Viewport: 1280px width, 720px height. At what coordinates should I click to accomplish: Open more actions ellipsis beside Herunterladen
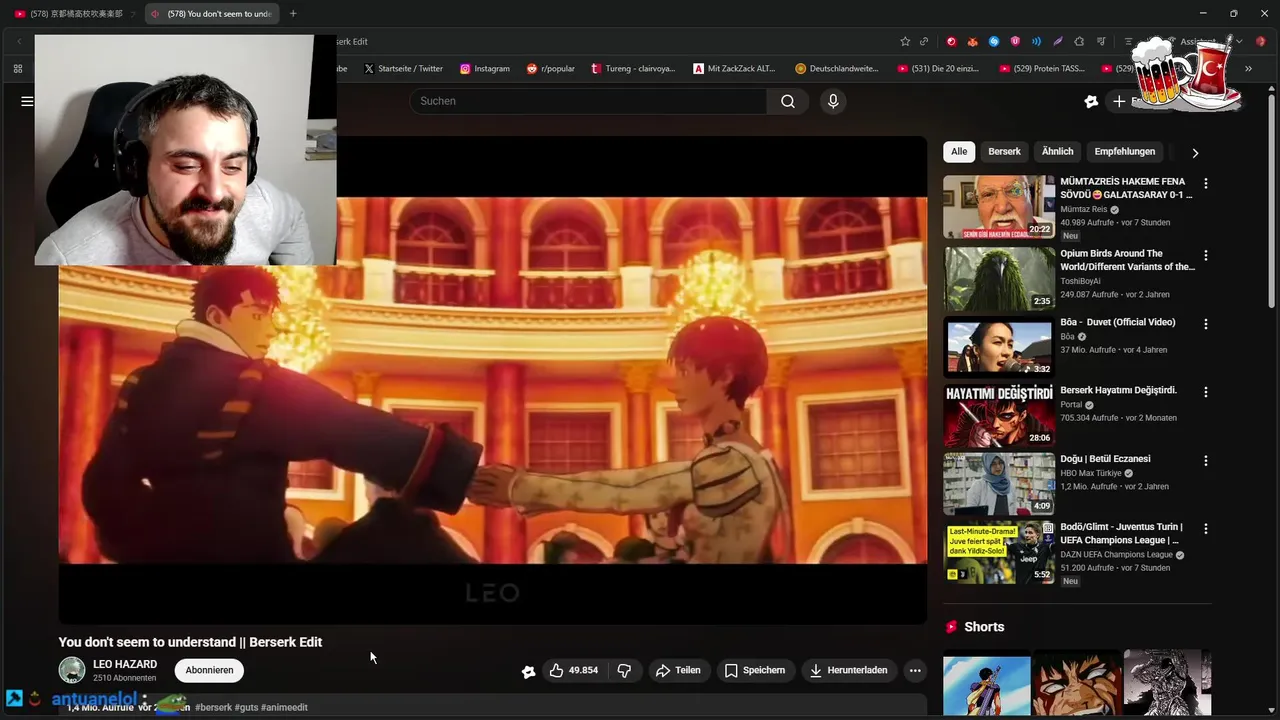pyautogui.click(x=914, y=670)
